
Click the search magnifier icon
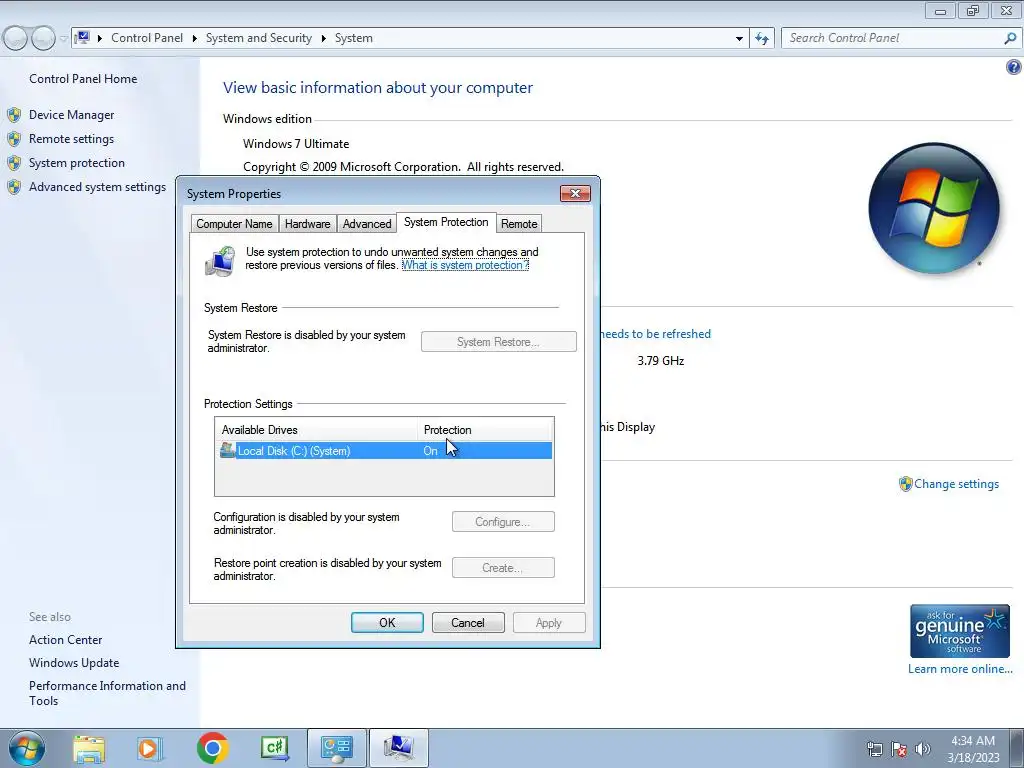pos(1010,38)
